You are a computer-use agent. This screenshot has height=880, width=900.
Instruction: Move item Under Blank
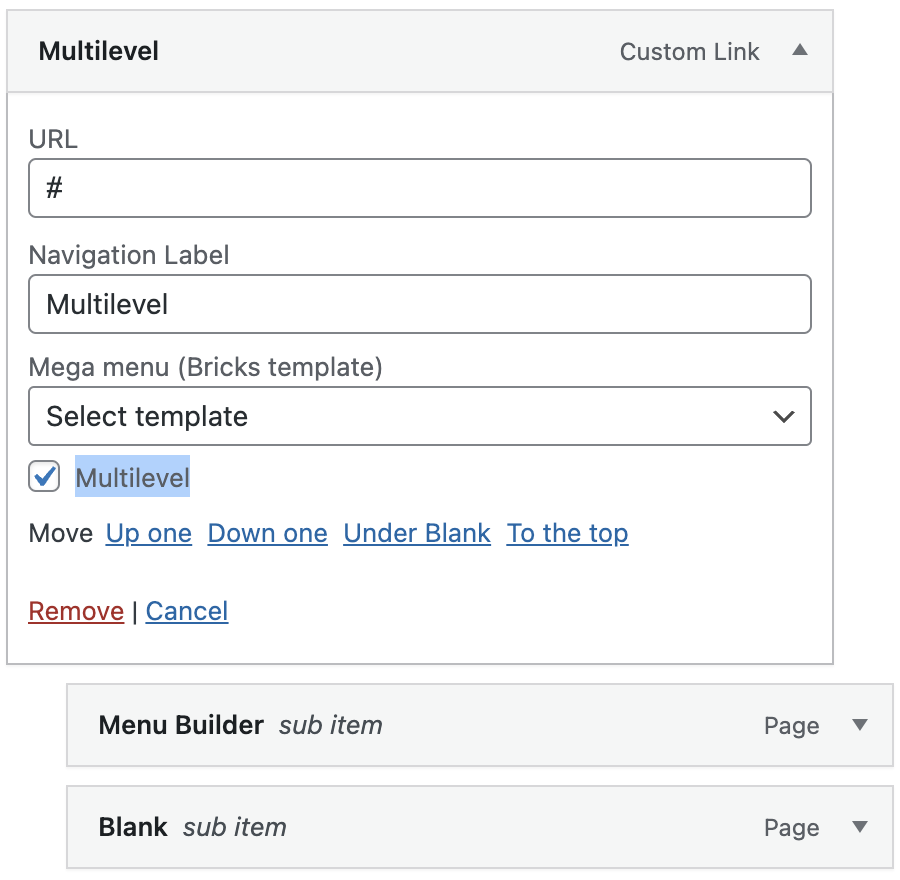tap(417, 534)
